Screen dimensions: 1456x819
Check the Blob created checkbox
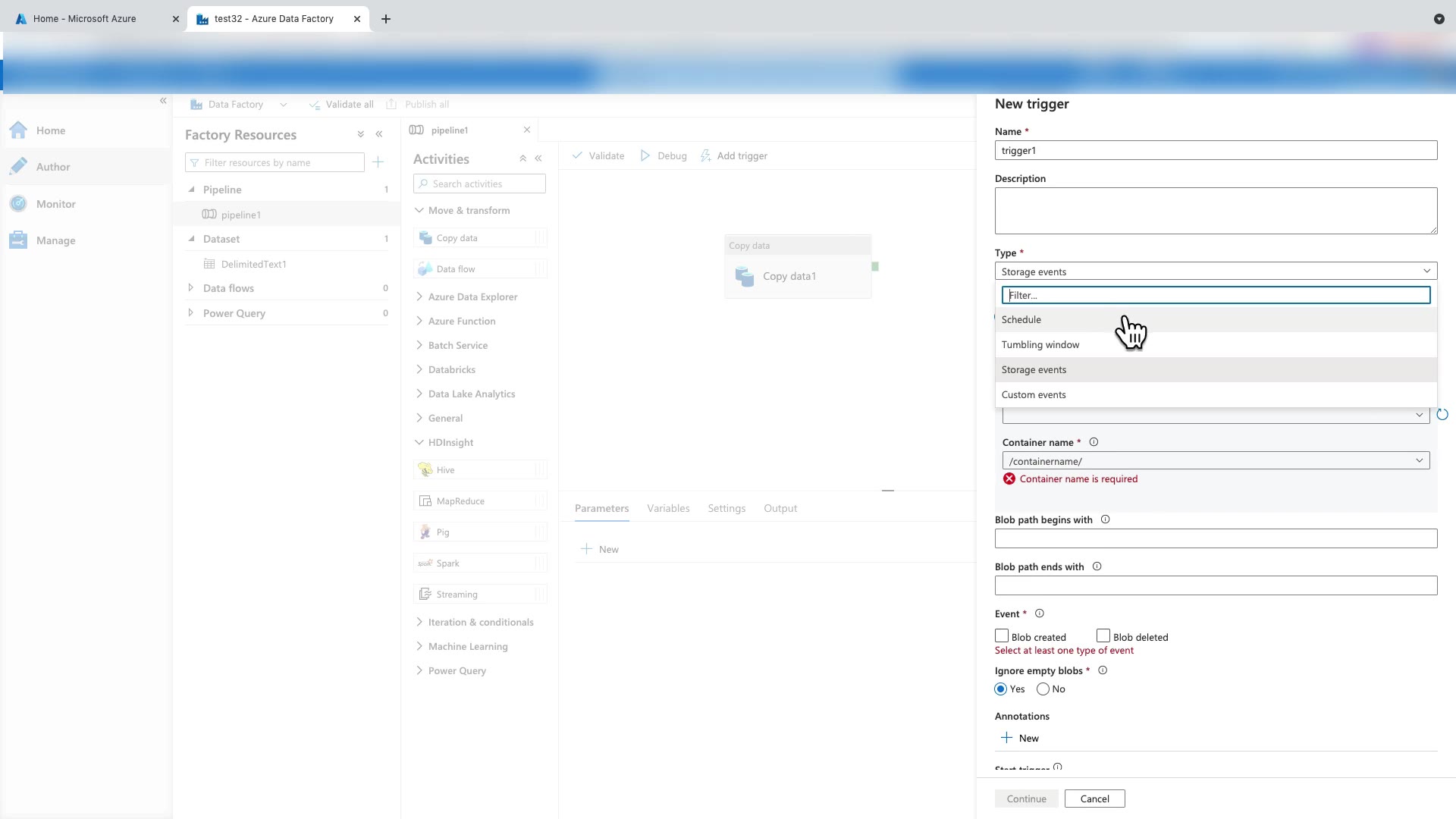[x=1002, y=636]
